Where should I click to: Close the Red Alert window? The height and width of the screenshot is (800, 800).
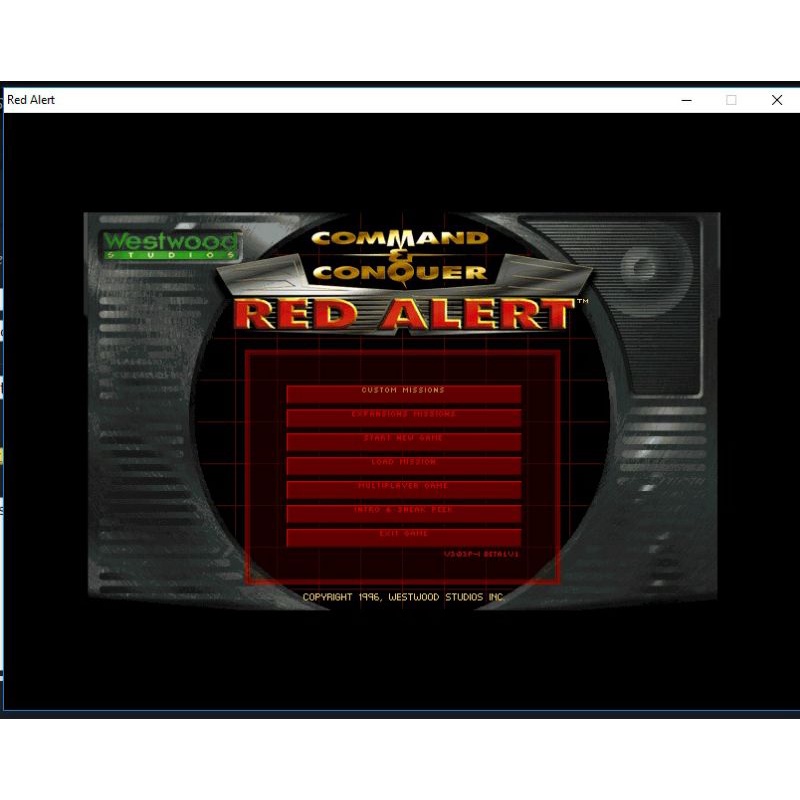coord(776,100)
